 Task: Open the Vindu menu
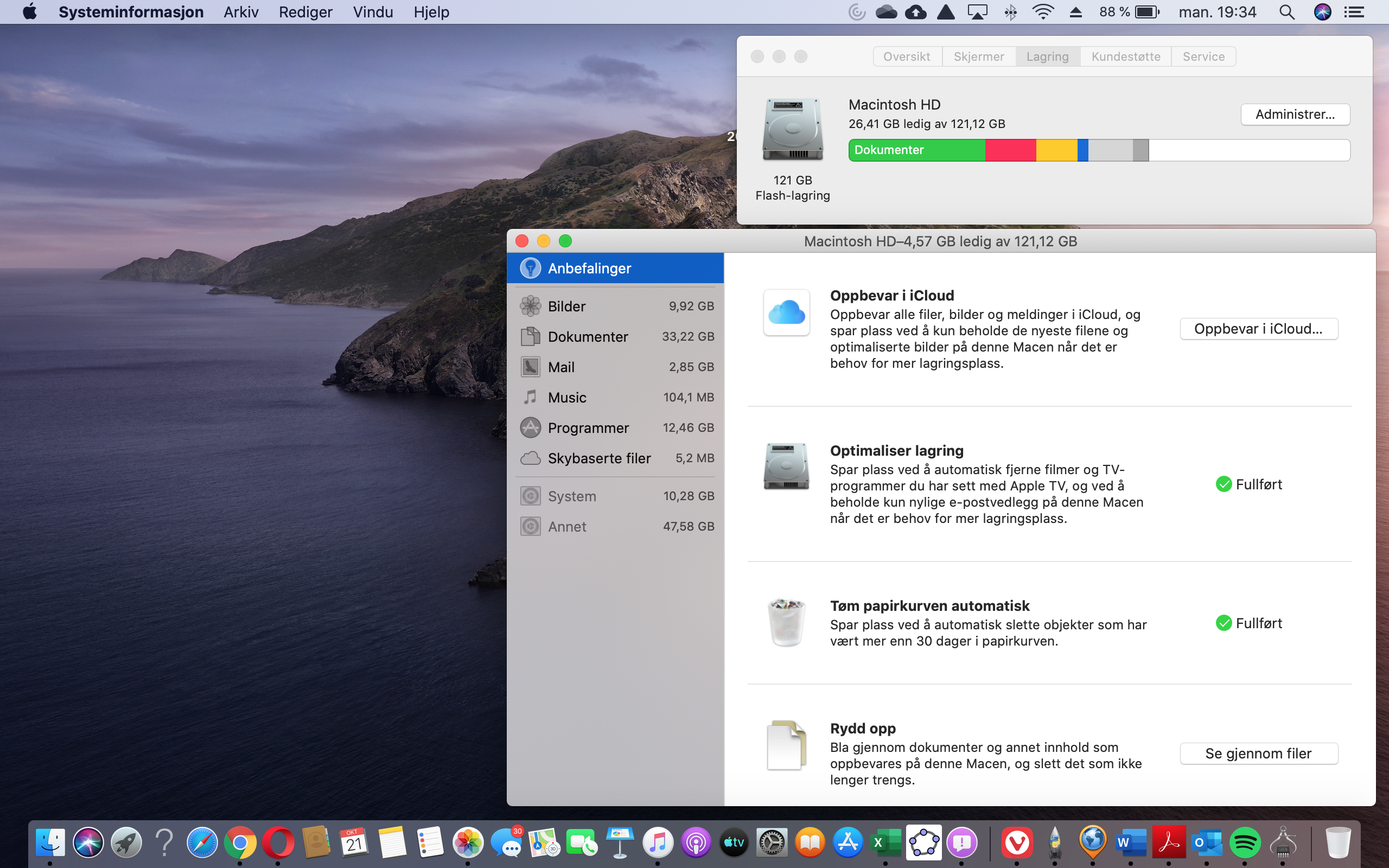pyautogui.click(x=373, y=12)
